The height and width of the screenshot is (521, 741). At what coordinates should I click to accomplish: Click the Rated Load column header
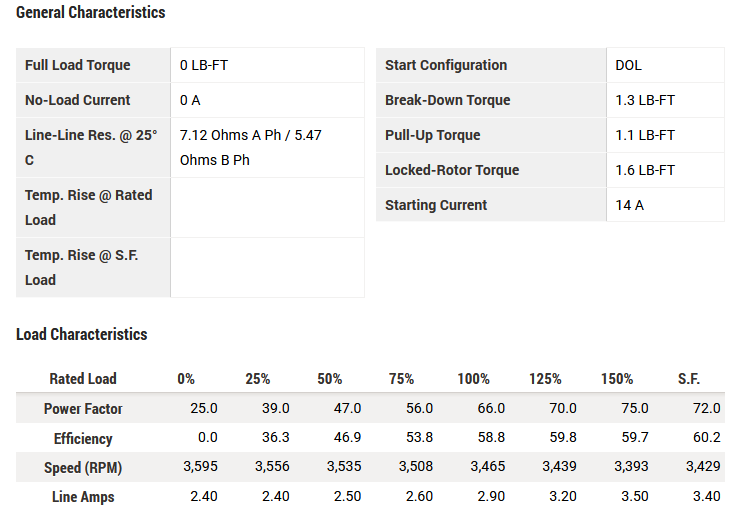83,379
